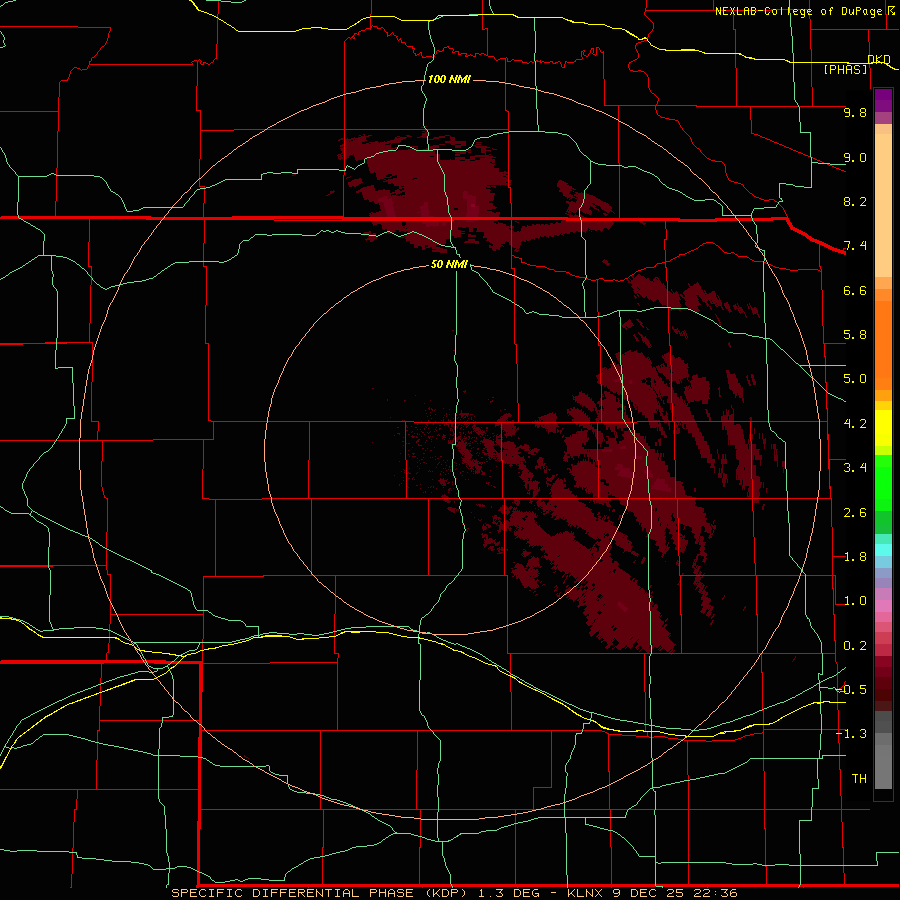Click the 9.0 value on the color scale
The height and width of the screenshot is (900, 900).
tap(855, 157)
